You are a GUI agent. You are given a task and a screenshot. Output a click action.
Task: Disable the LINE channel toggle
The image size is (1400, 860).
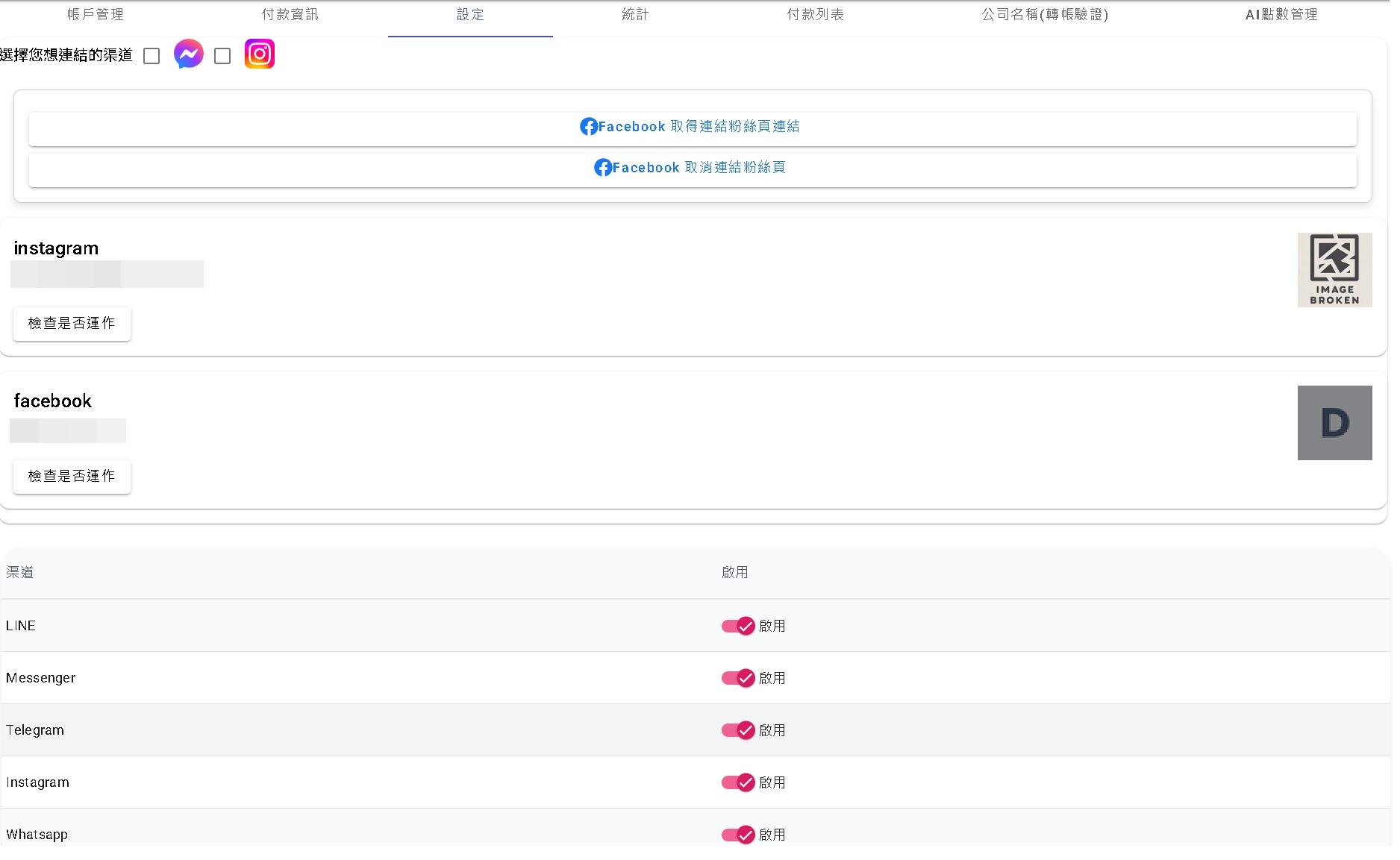737,626
